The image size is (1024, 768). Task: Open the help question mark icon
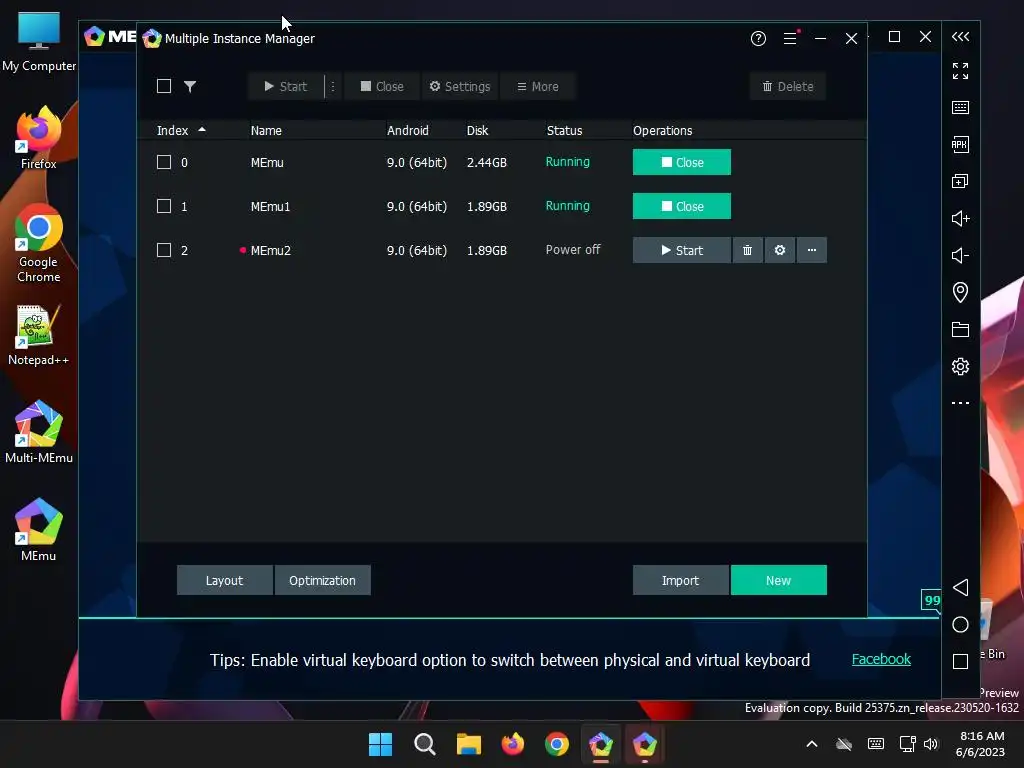[x=758, y=39]
